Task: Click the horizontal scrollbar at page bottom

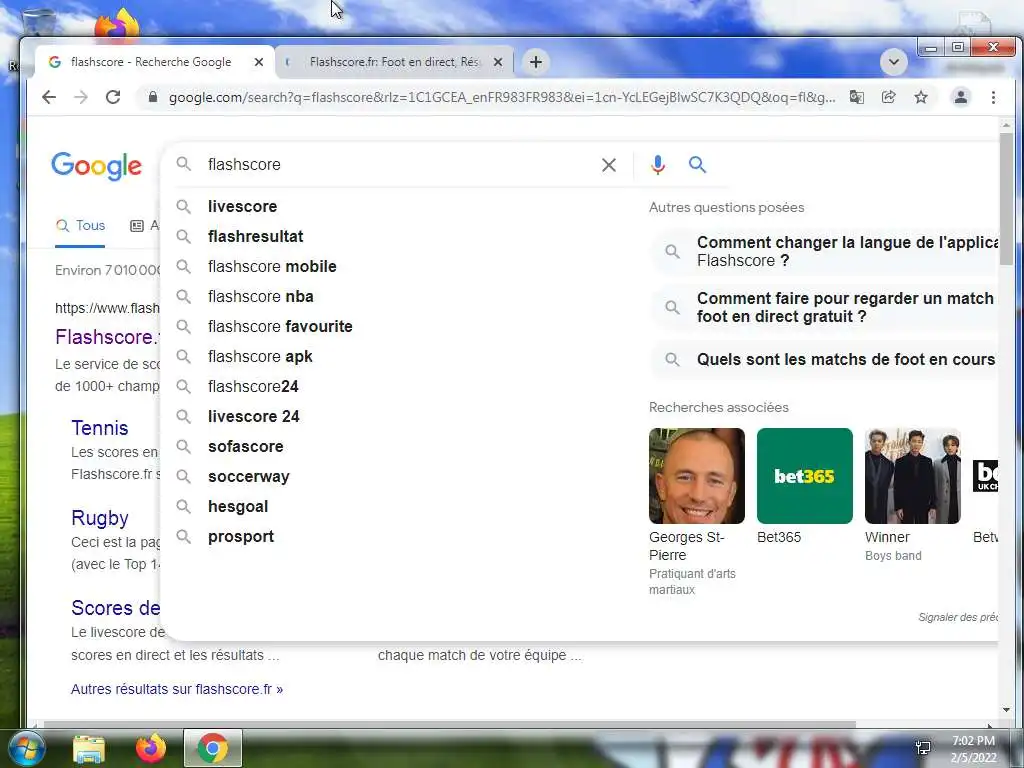Action: click(449, 724)
